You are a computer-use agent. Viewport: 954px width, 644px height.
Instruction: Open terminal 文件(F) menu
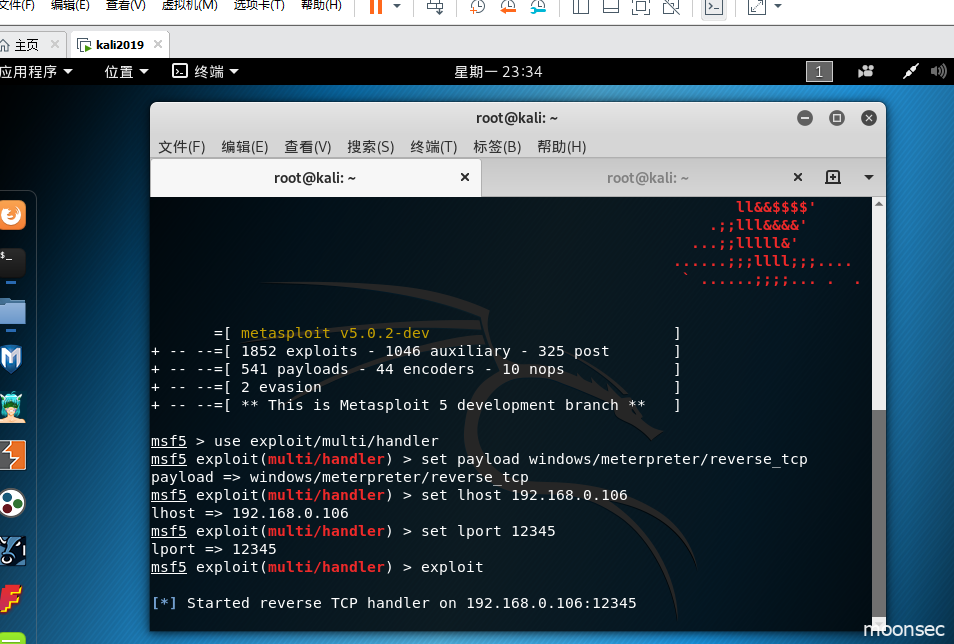(181, 147)
